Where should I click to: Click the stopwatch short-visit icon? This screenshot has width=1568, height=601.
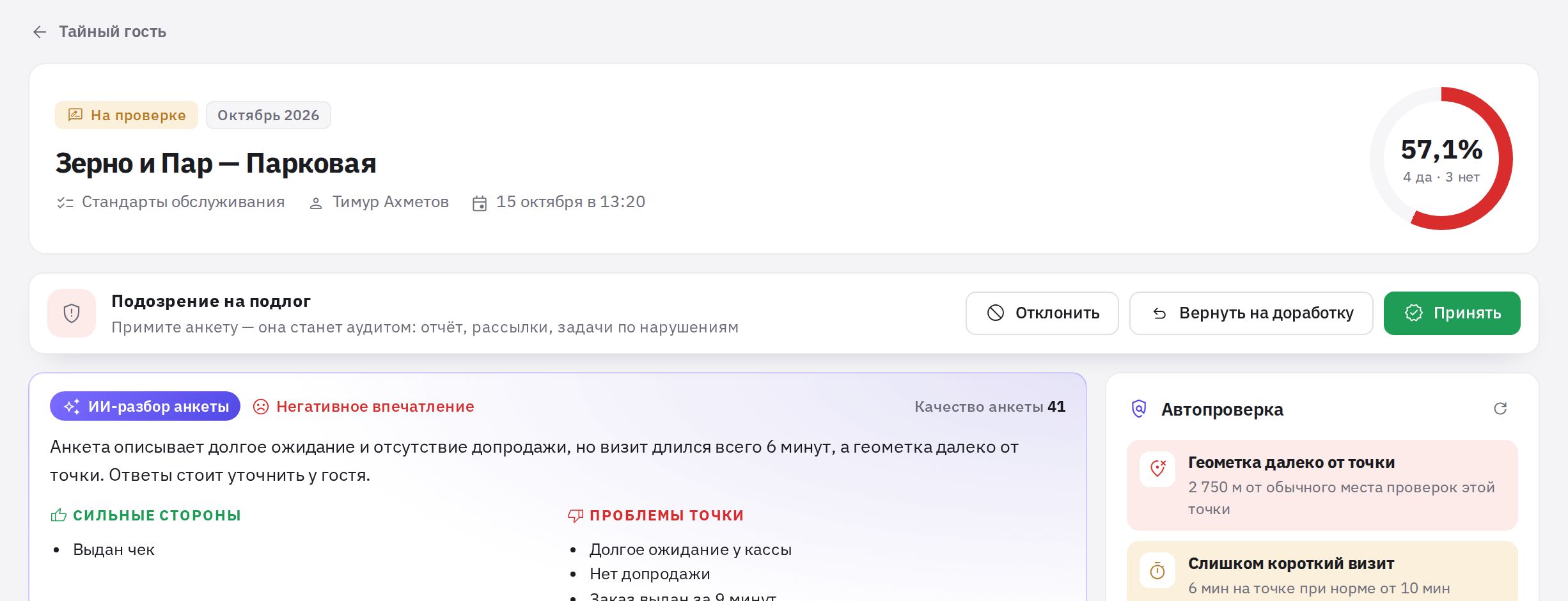pos(1157,570)
